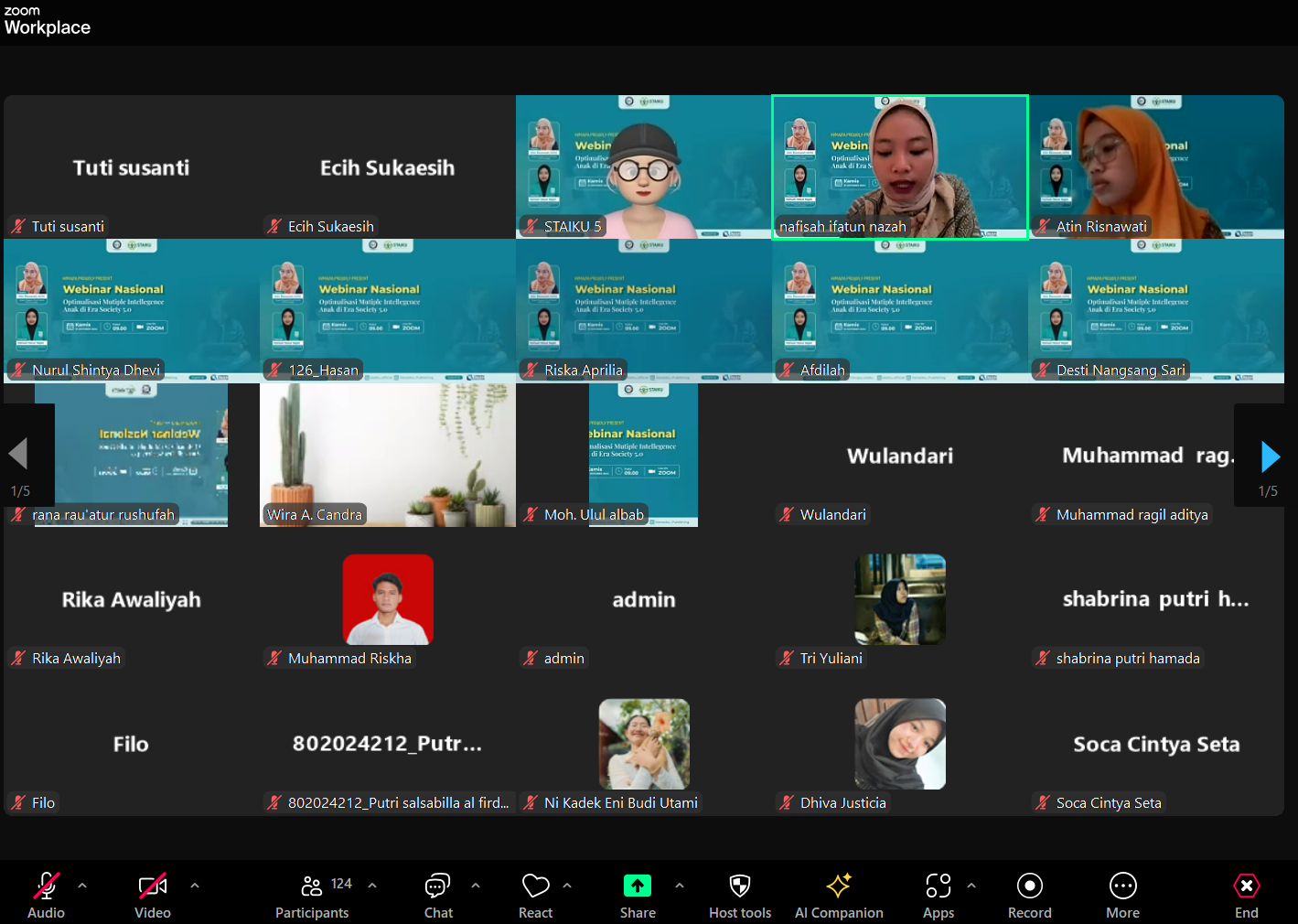Select nafisah ifatun nazah's video tile
This screenshot has height=924, width=1298.
click(900, 167)
